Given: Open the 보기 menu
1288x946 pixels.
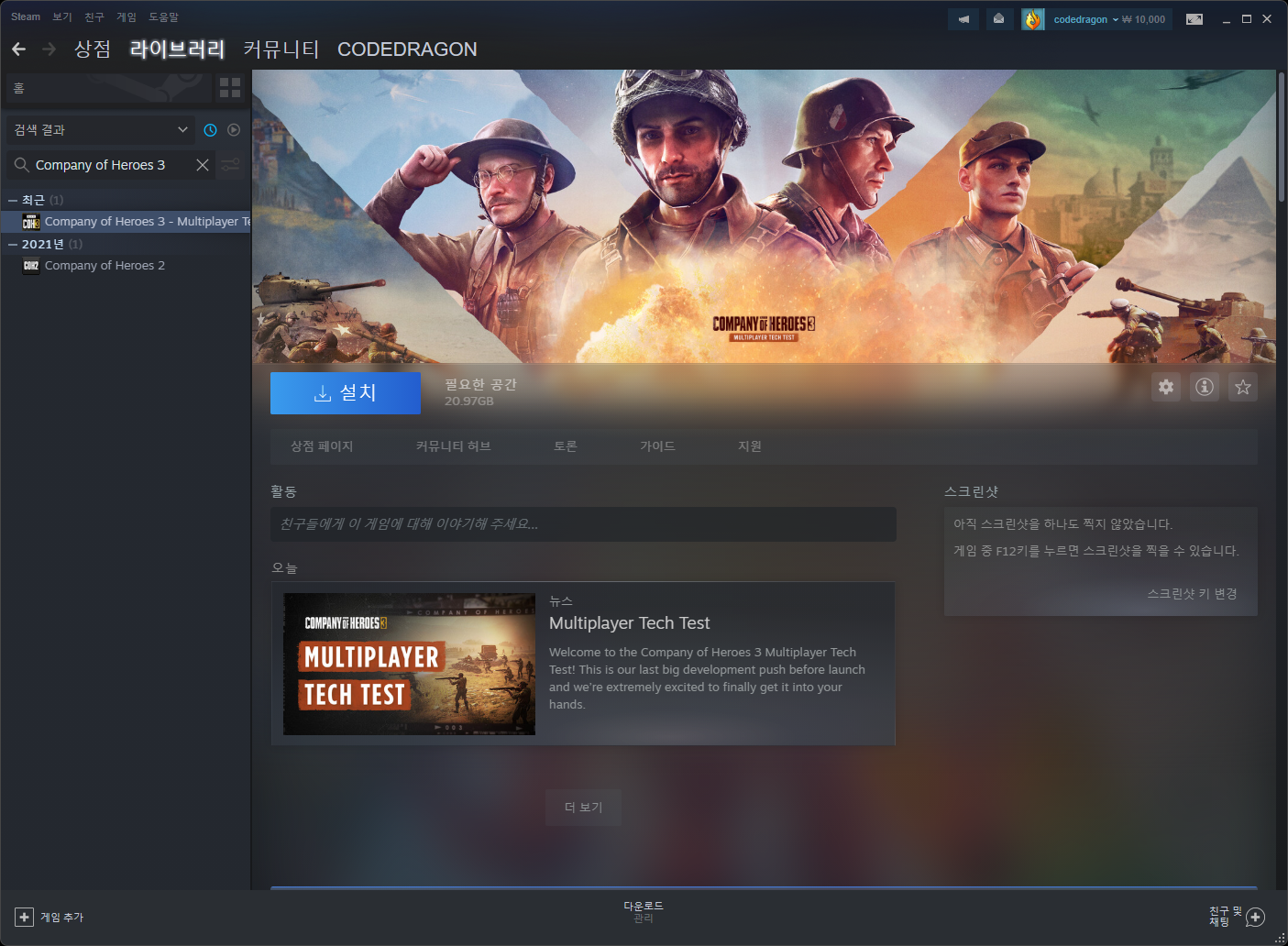Looking at the screenshot, I should tap(62, 16).
